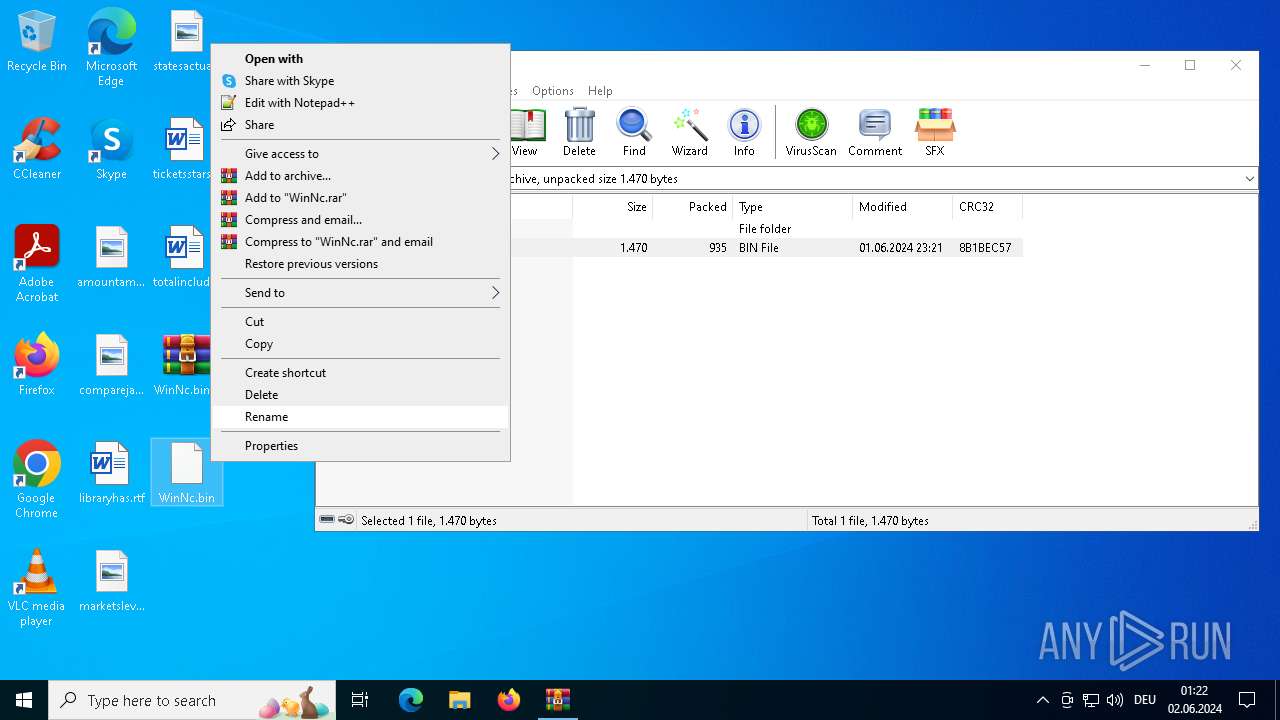Select the compareja image file on desktop

tap(111, 365)
